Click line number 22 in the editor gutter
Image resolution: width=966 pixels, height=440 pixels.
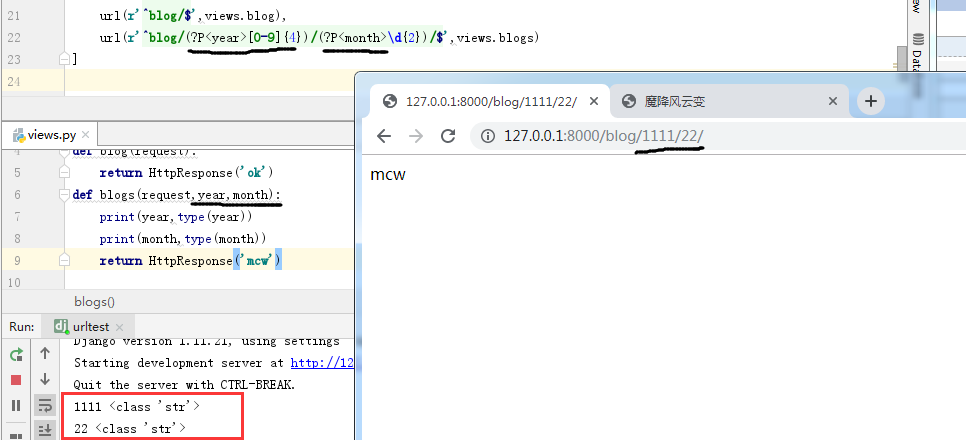pos(13,38)
